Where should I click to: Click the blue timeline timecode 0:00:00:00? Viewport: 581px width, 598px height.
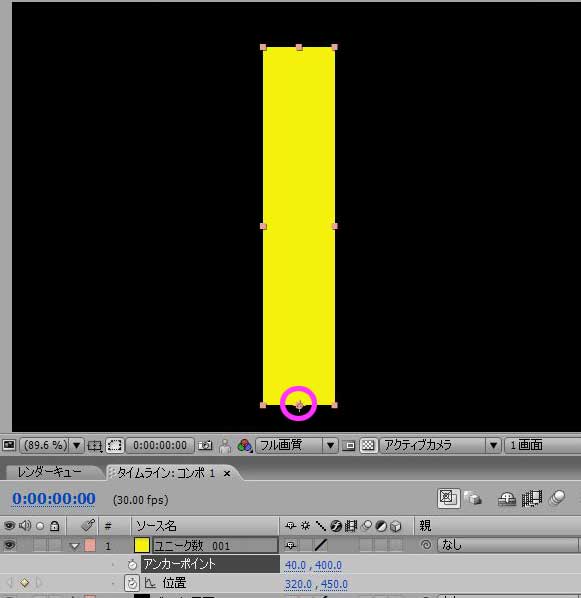pos(54,499)
